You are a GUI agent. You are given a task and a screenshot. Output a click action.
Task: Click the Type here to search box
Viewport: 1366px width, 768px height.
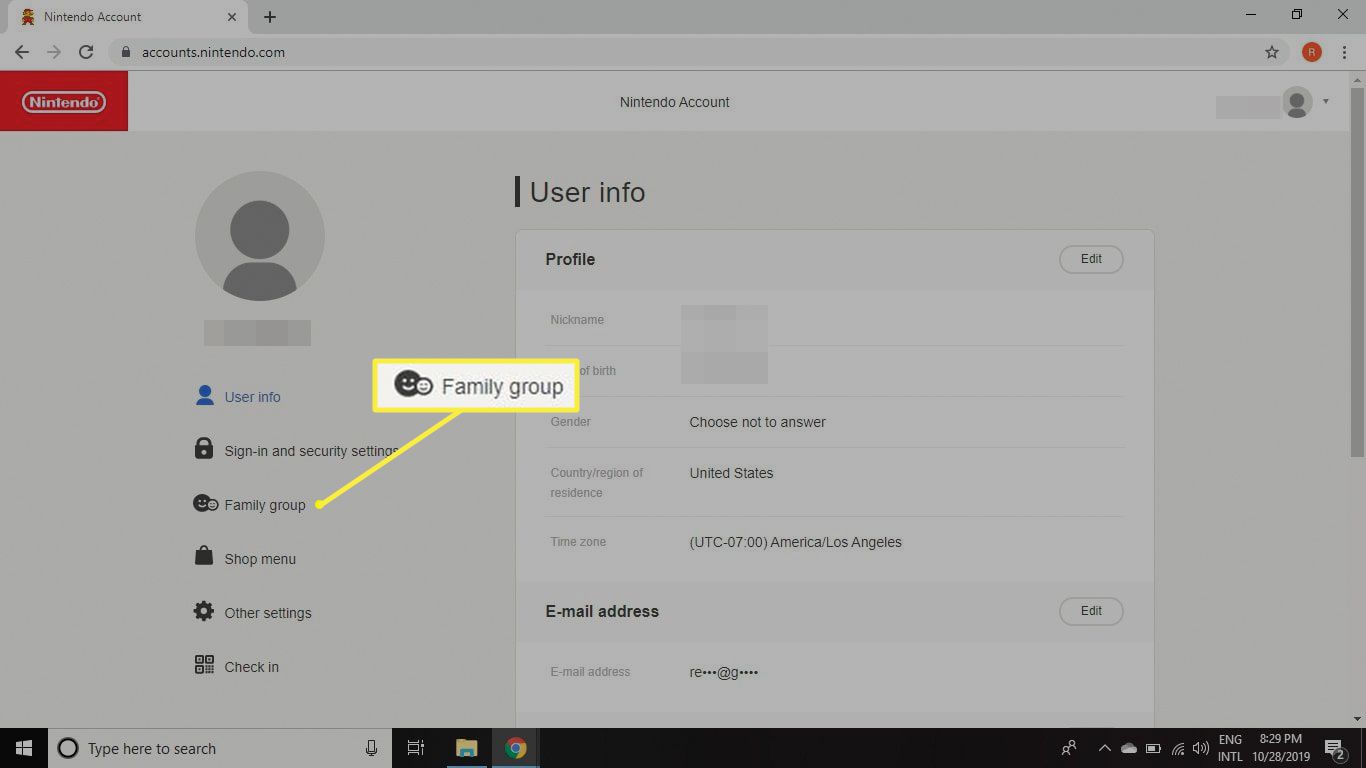point(220,748)
